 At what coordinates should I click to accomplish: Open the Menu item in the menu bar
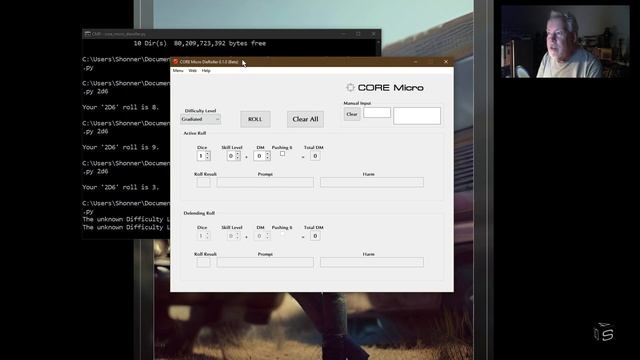tap(178, 71)
